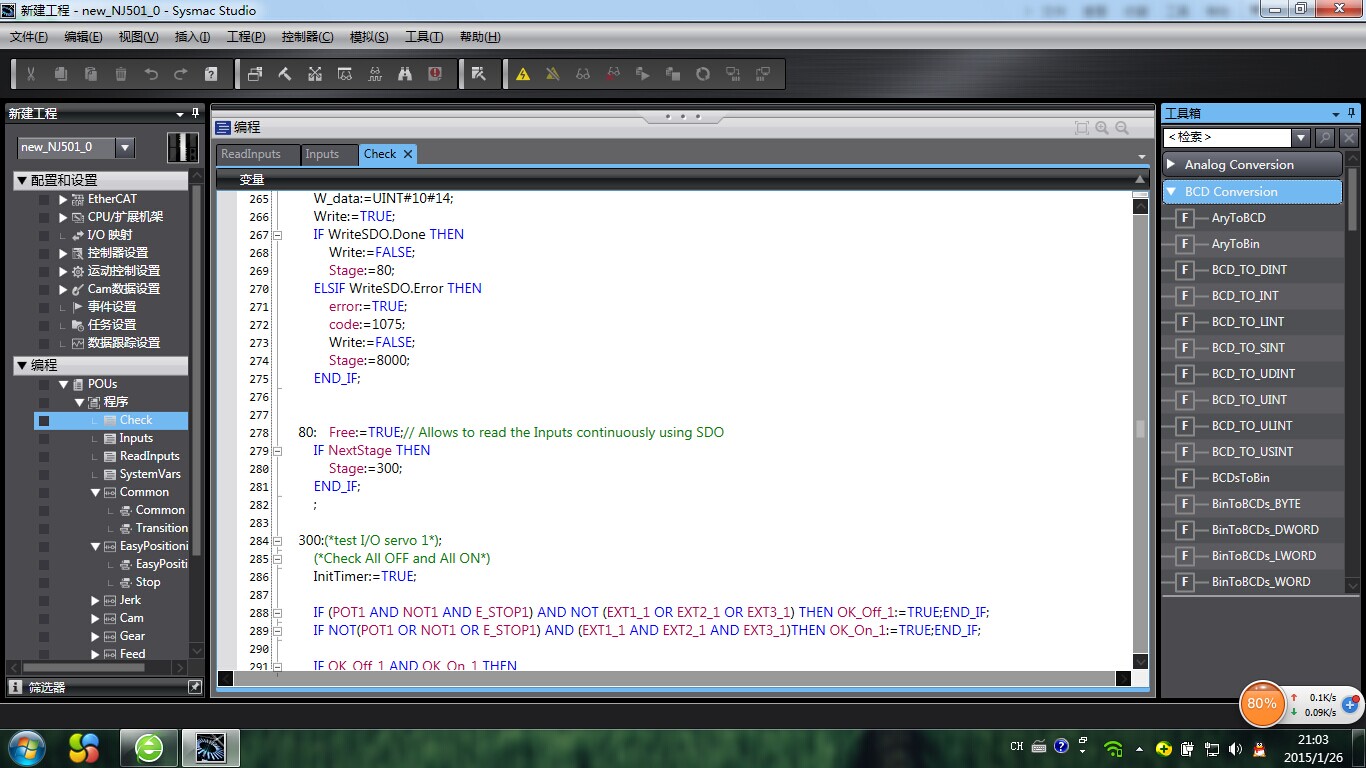Viewport: 1366px width, 768px height.
Task: Zoom in with the editor magnifier plus
Action: pos(1102,128)
